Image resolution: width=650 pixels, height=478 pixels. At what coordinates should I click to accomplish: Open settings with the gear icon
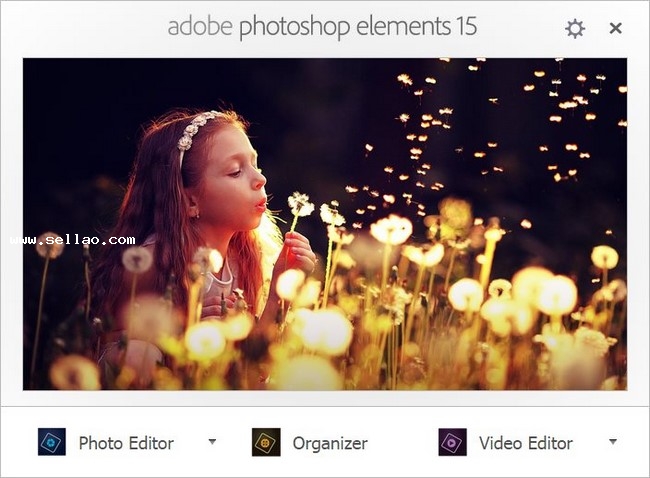point(575,29)
